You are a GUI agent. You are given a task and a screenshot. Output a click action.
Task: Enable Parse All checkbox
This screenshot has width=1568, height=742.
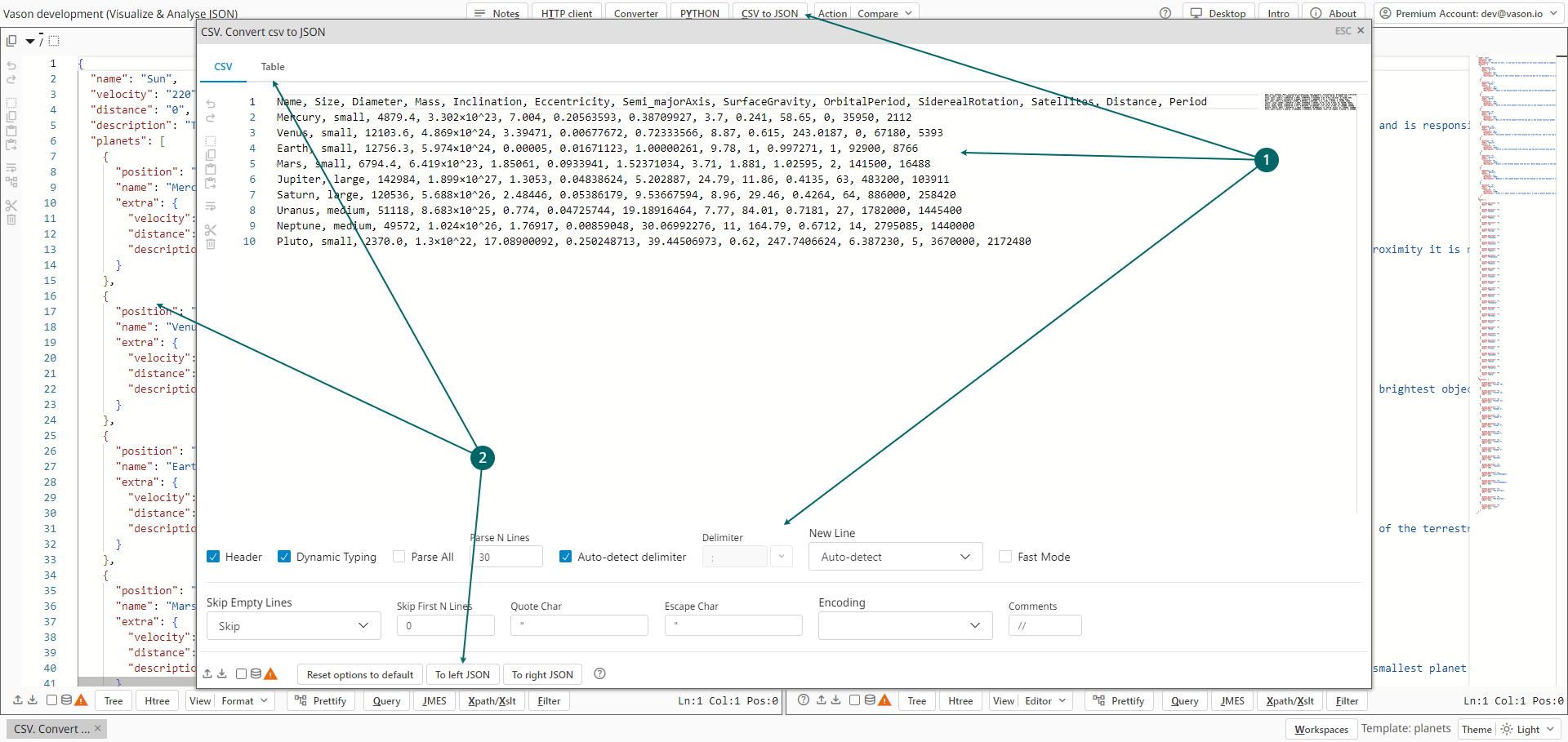399,557
